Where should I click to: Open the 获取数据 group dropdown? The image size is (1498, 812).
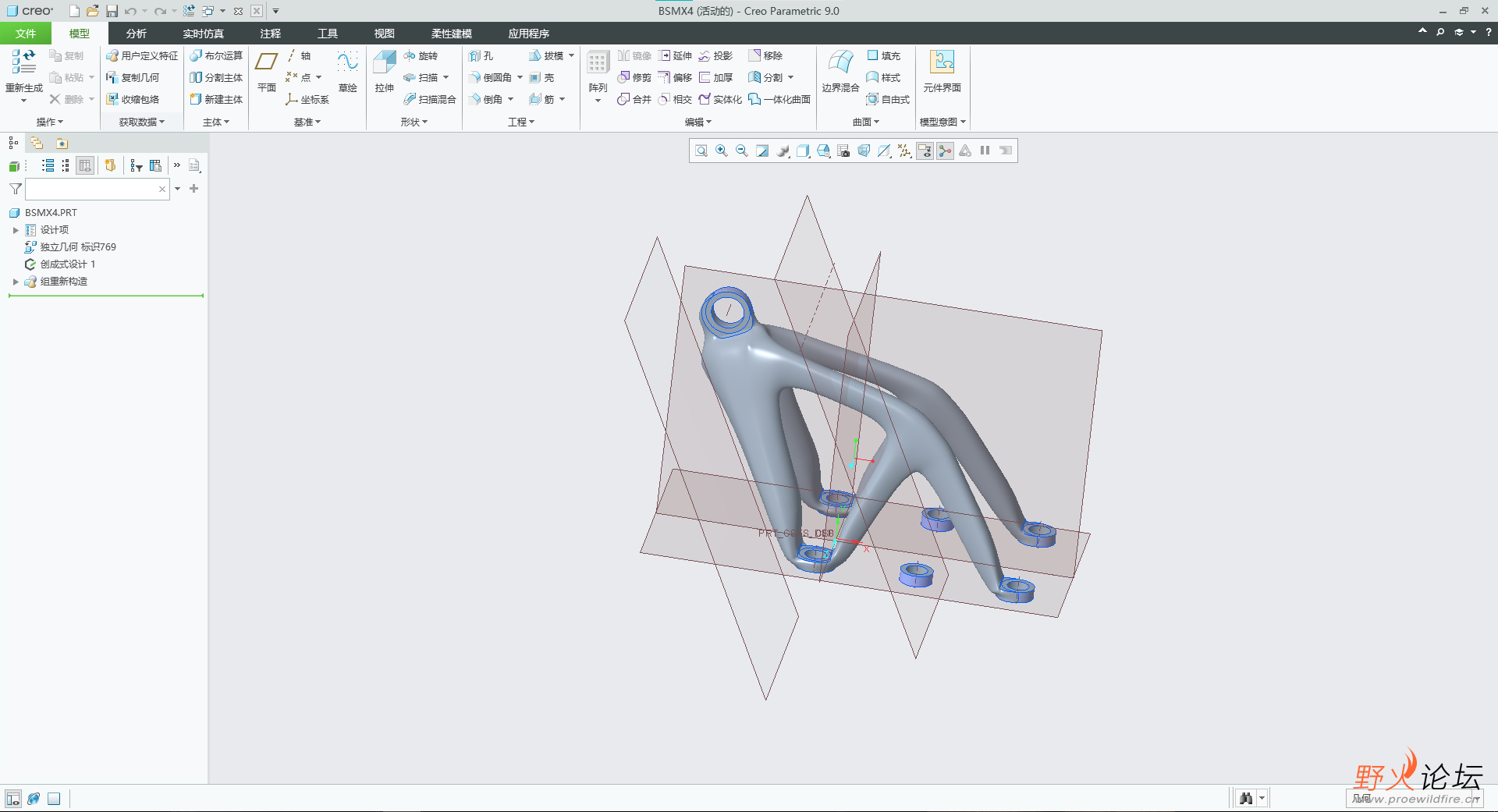pos(142,122)
